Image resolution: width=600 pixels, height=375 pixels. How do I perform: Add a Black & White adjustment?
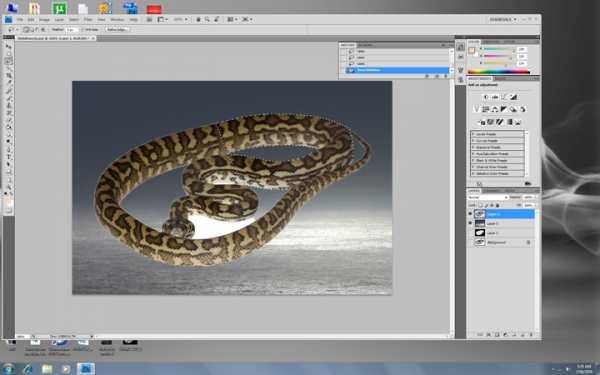tap(504, 109)
